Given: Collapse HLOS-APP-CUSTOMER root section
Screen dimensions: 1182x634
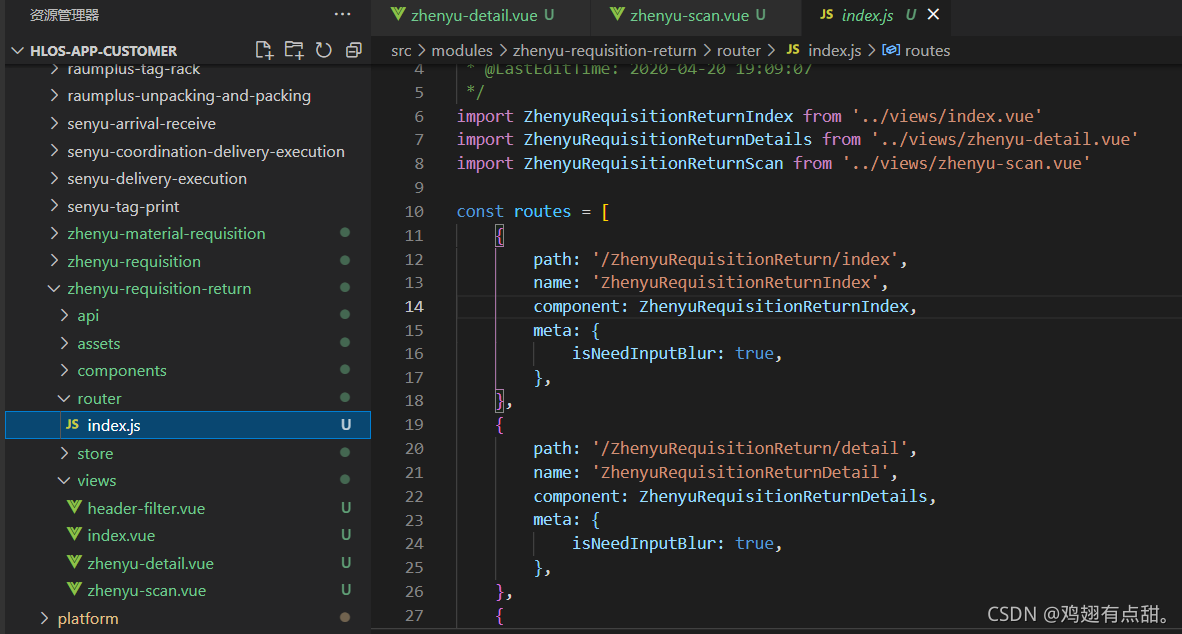Looking at the screenshot, I should click(103, 51).
